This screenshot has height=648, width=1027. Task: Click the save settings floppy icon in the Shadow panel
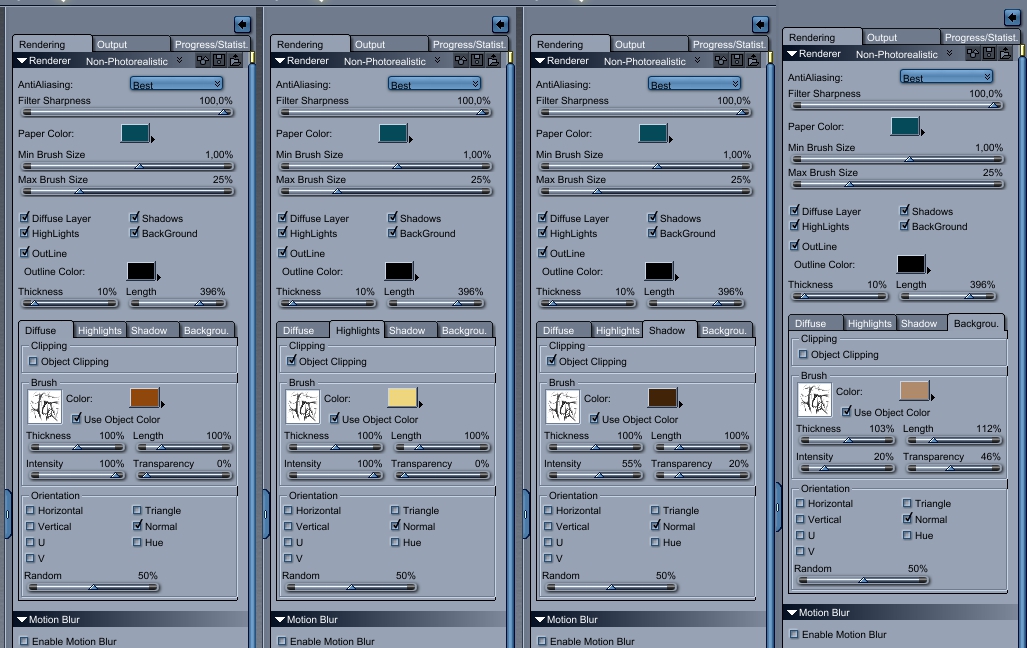(x=737, y=60)
